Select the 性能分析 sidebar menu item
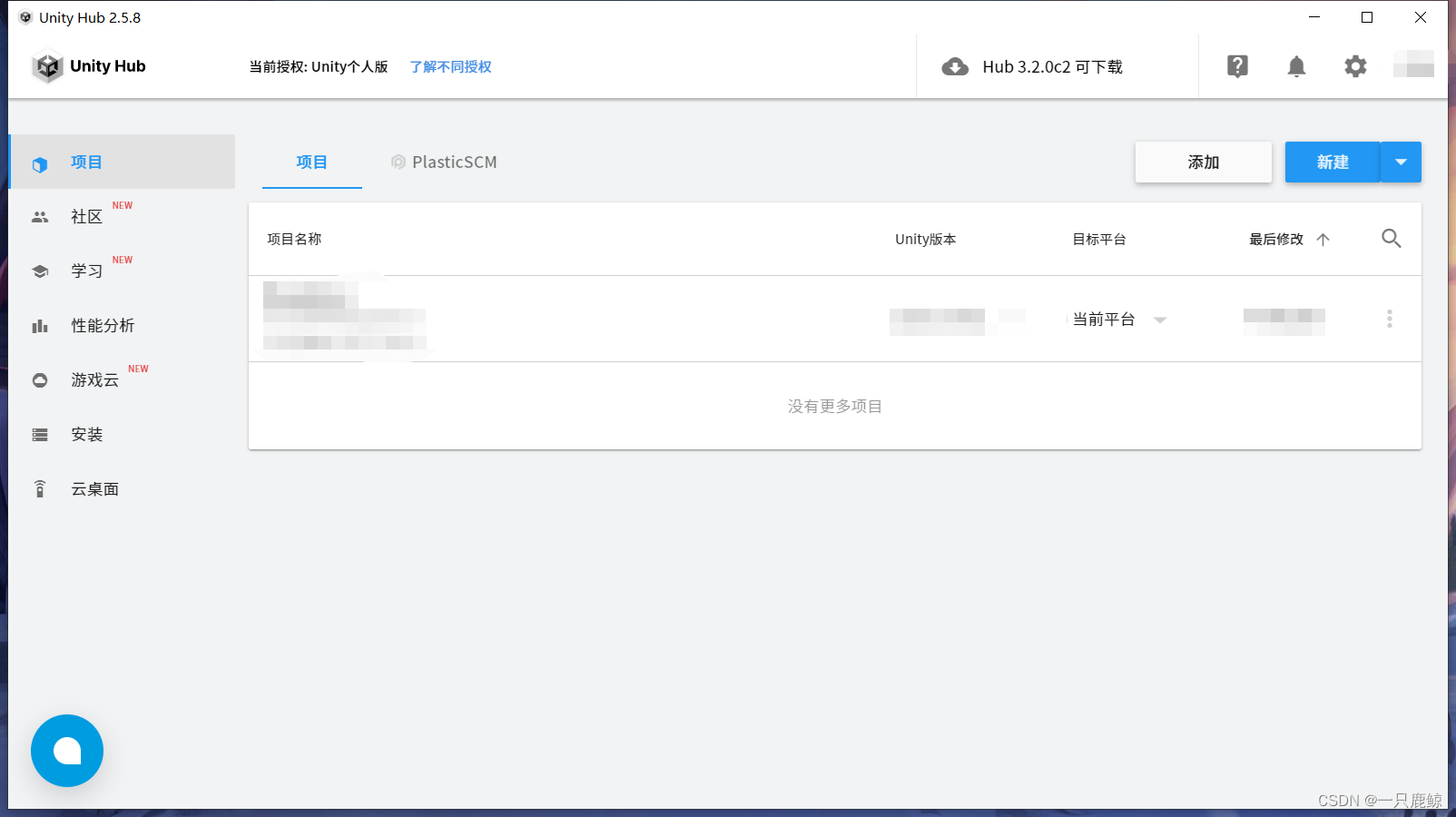Image resolution: width=1456 pixels, height=817 pixels. point(122,325)
